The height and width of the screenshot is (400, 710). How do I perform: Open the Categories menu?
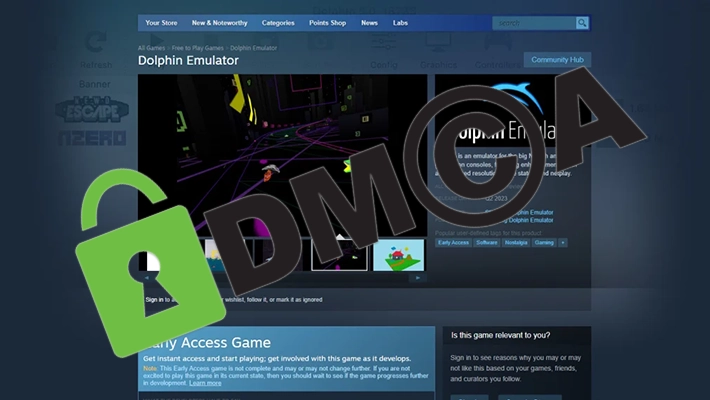click(x=278, y=23)
